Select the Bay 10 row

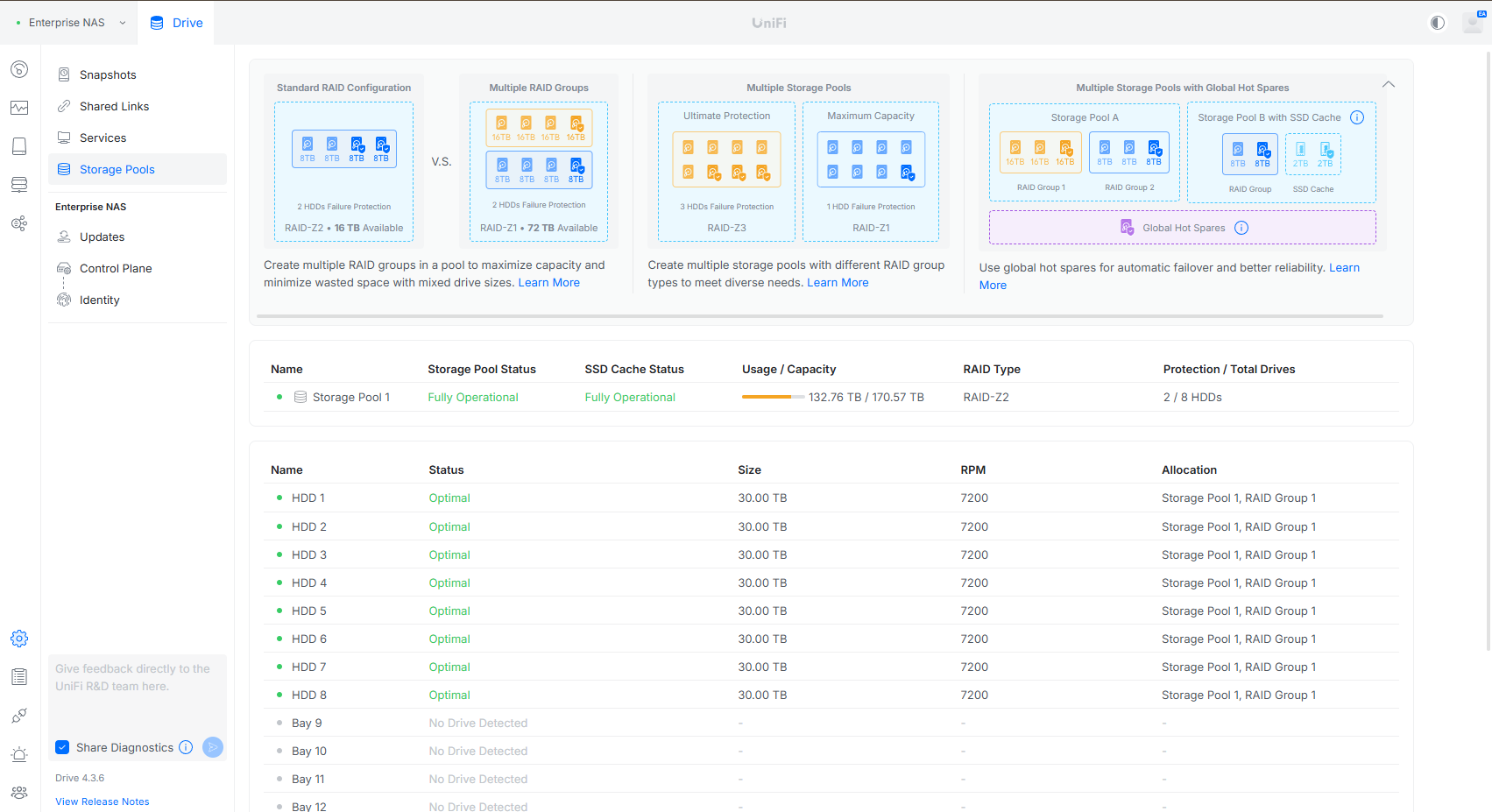(x=831, y=751)
